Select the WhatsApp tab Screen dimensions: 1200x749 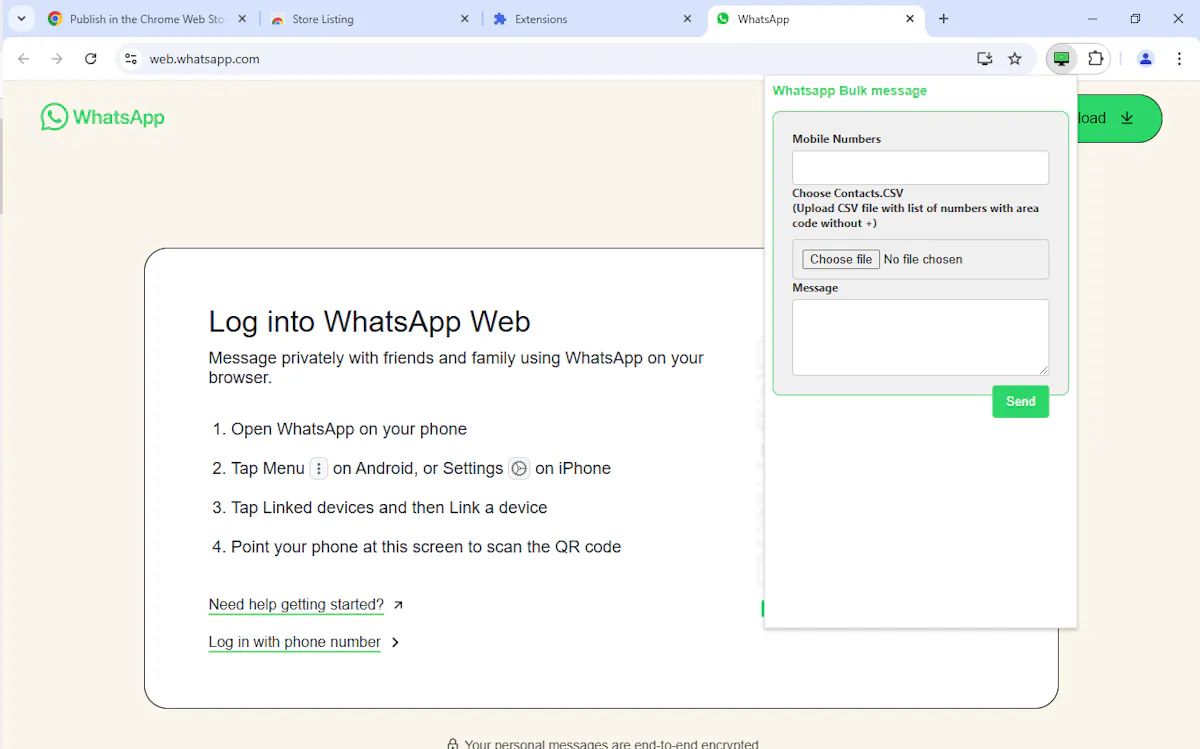tap(815, 19)
